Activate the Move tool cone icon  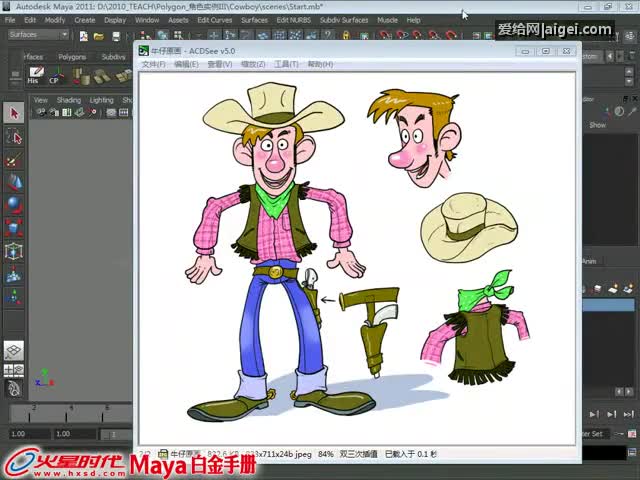click(x=14, y=182)
